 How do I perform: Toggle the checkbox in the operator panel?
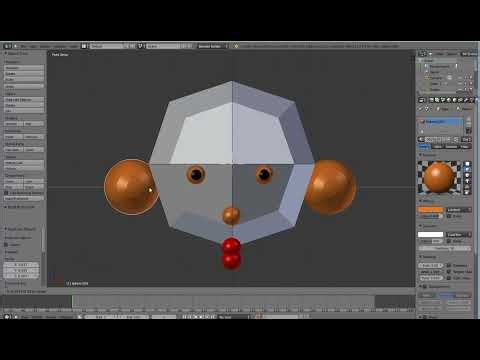[x=6, y=244]
